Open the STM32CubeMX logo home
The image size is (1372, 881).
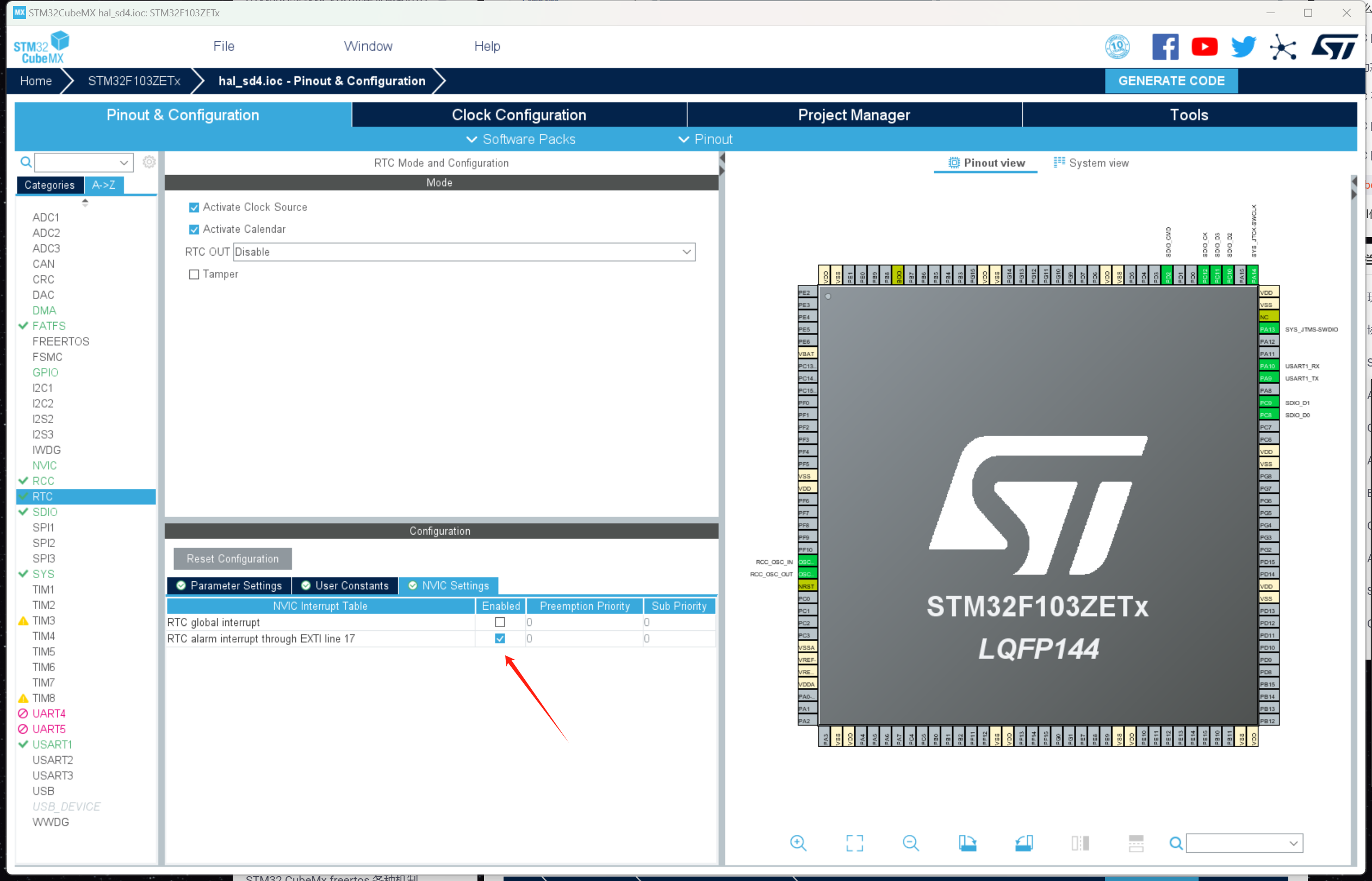(x=41, y=47)
